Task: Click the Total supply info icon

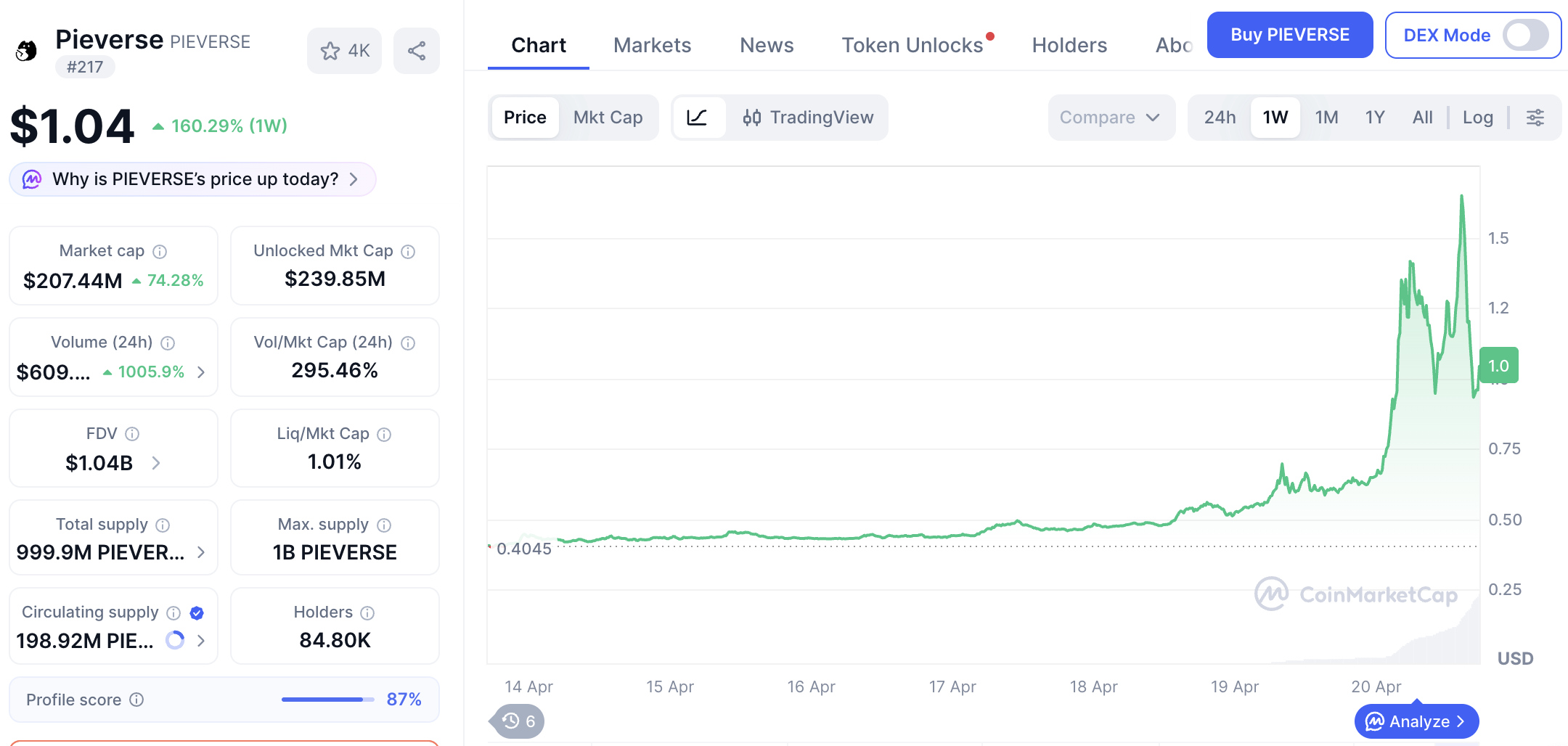Action: (x=163, y=525)
